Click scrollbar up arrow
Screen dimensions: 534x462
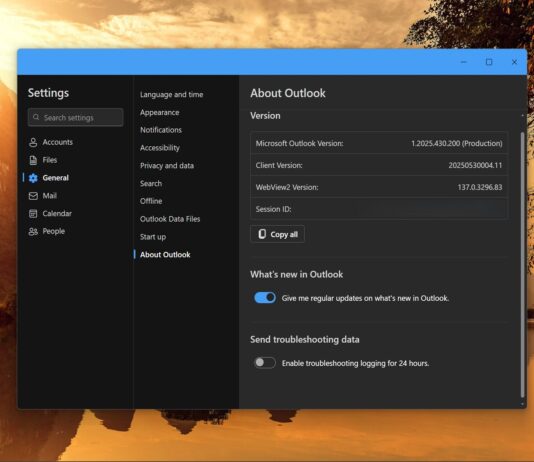tap(522, 116)
